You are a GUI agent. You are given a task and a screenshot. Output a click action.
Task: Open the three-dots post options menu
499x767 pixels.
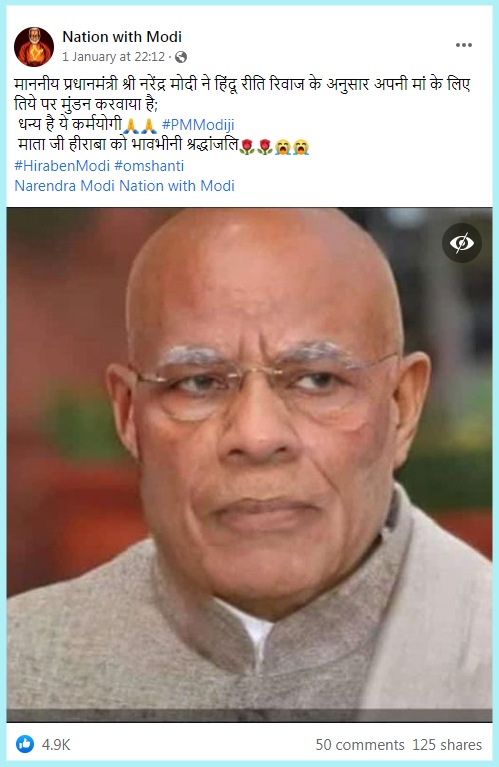coord(463,45)
